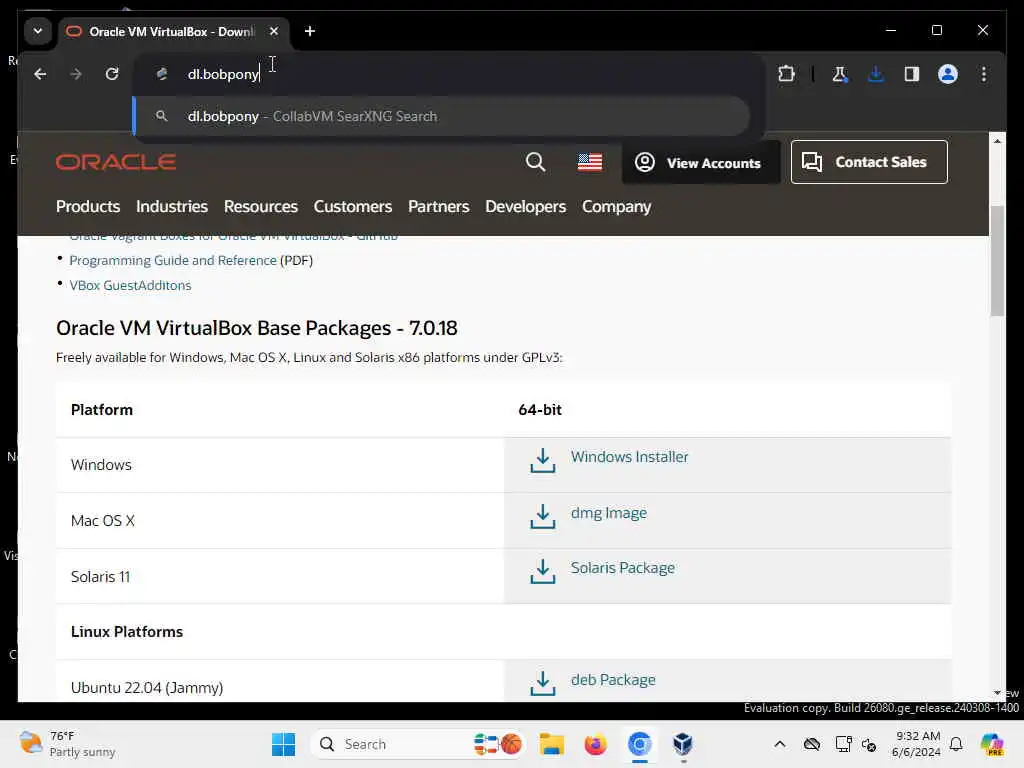Image resolution: width=1024 pixels, height=768 pixels.
Task: Click download icon beside deb Package
Action: tap(543, 683)
